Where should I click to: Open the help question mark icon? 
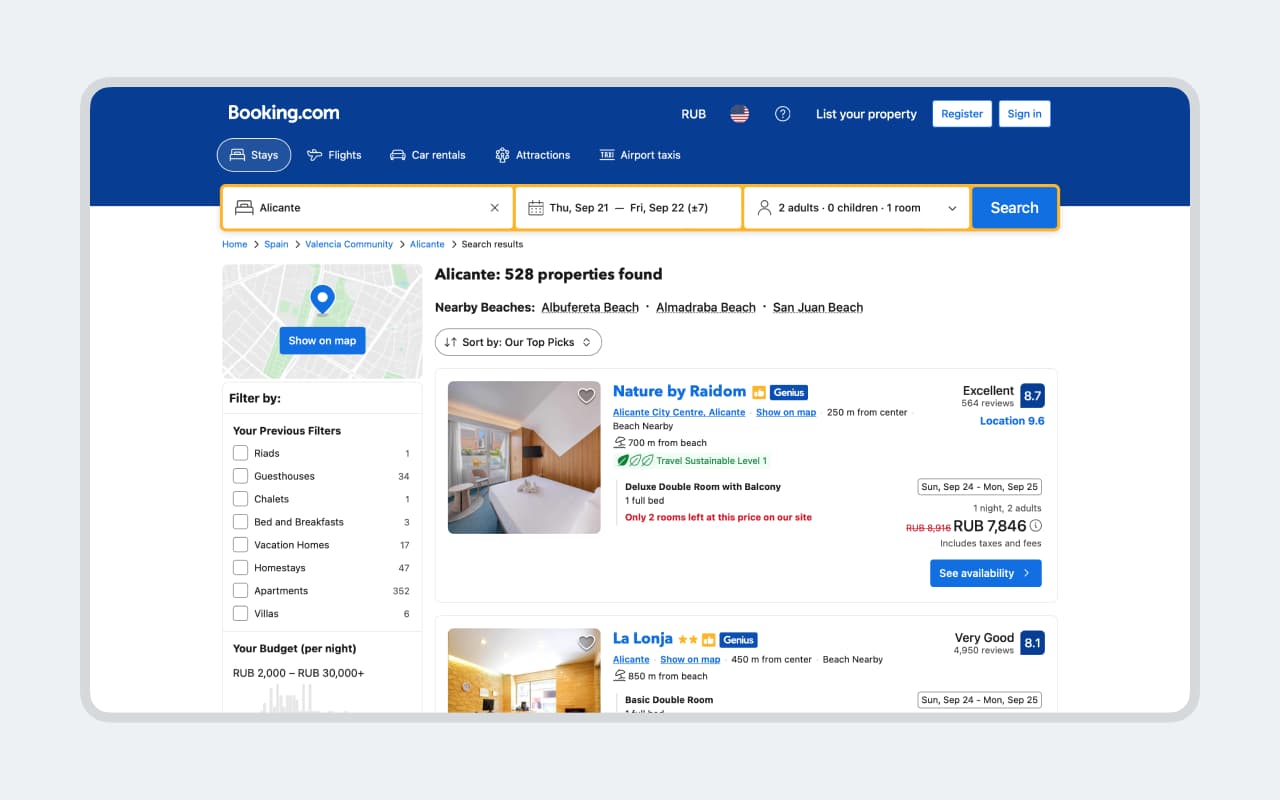coord(783,114)
